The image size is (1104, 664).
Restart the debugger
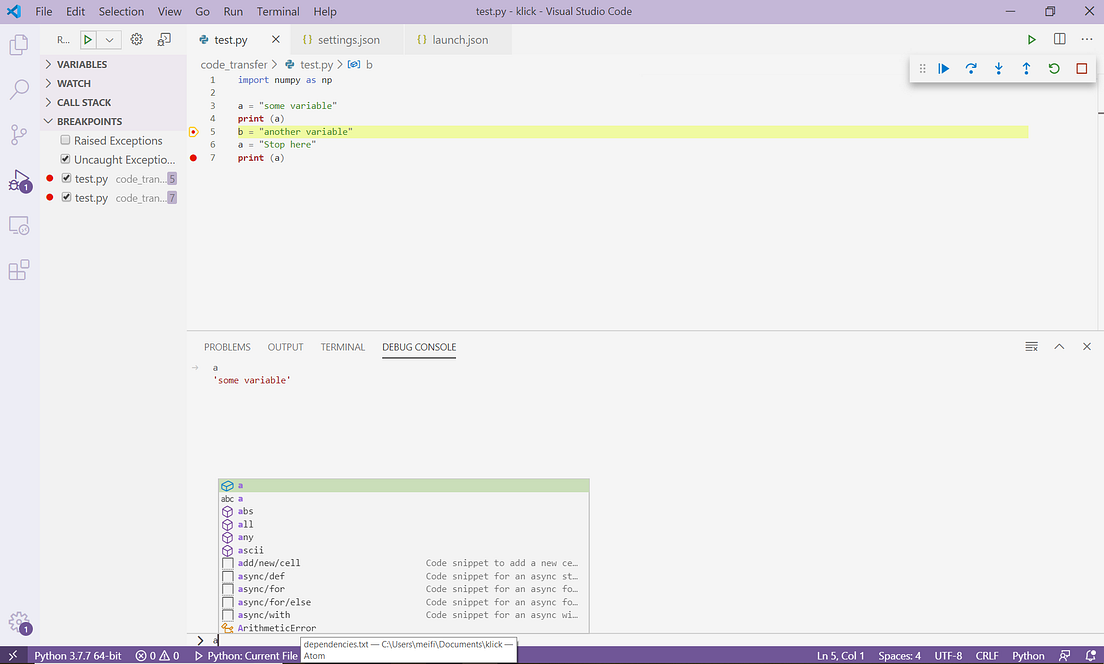[1053, 68]
